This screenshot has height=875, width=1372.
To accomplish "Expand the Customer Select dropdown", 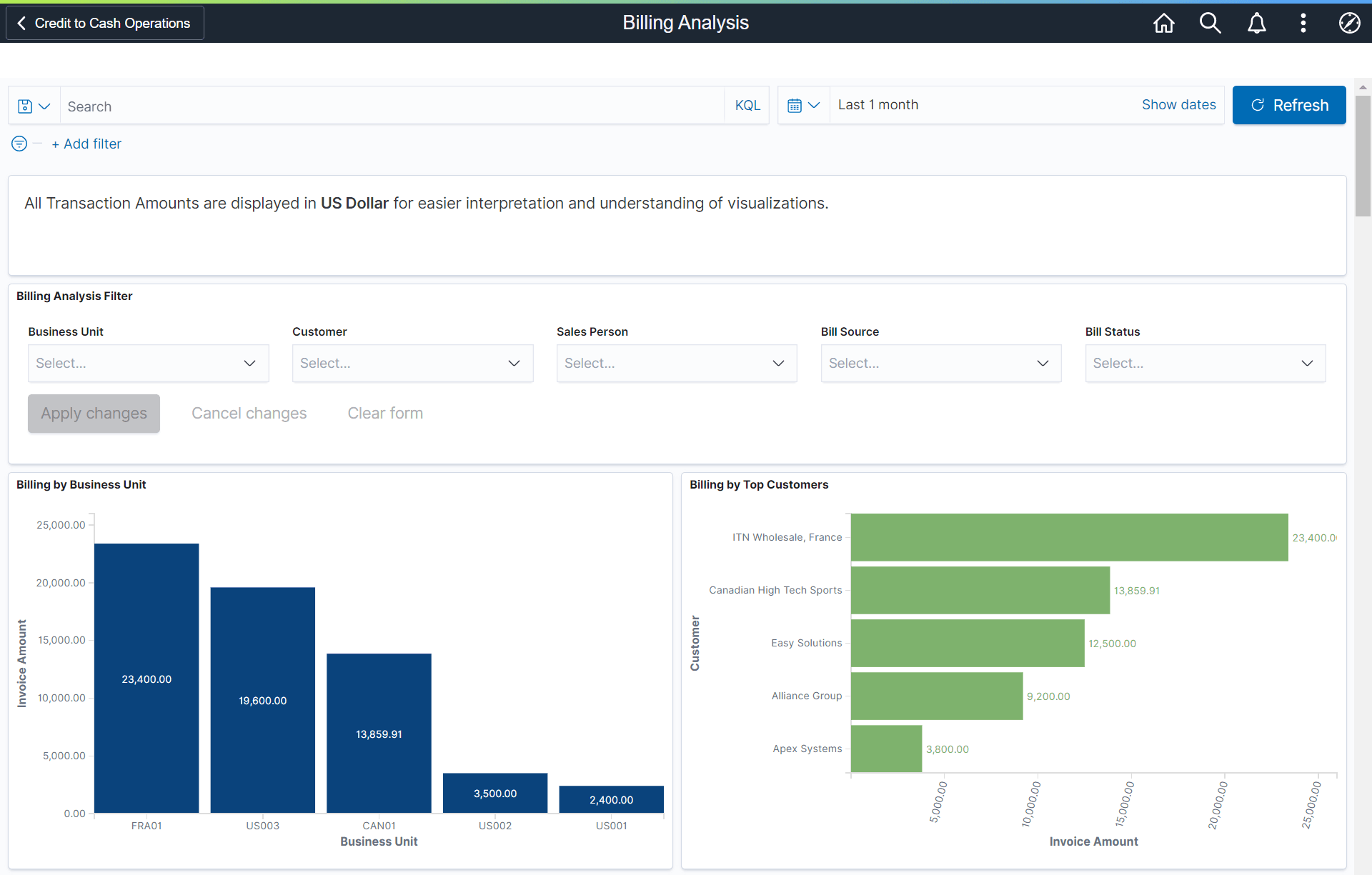I will pos(412,363).
